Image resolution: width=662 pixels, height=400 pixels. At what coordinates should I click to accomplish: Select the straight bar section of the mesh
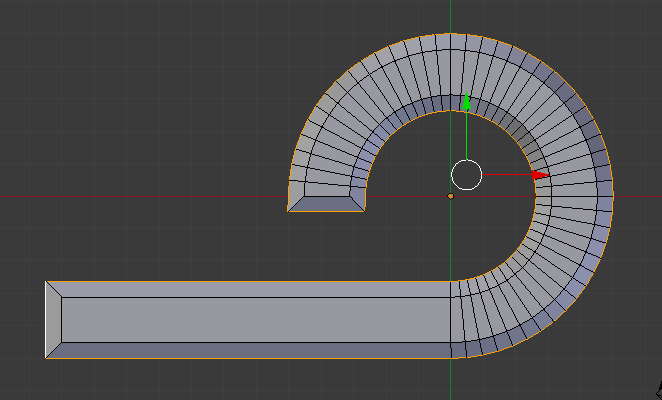[248, 320]
